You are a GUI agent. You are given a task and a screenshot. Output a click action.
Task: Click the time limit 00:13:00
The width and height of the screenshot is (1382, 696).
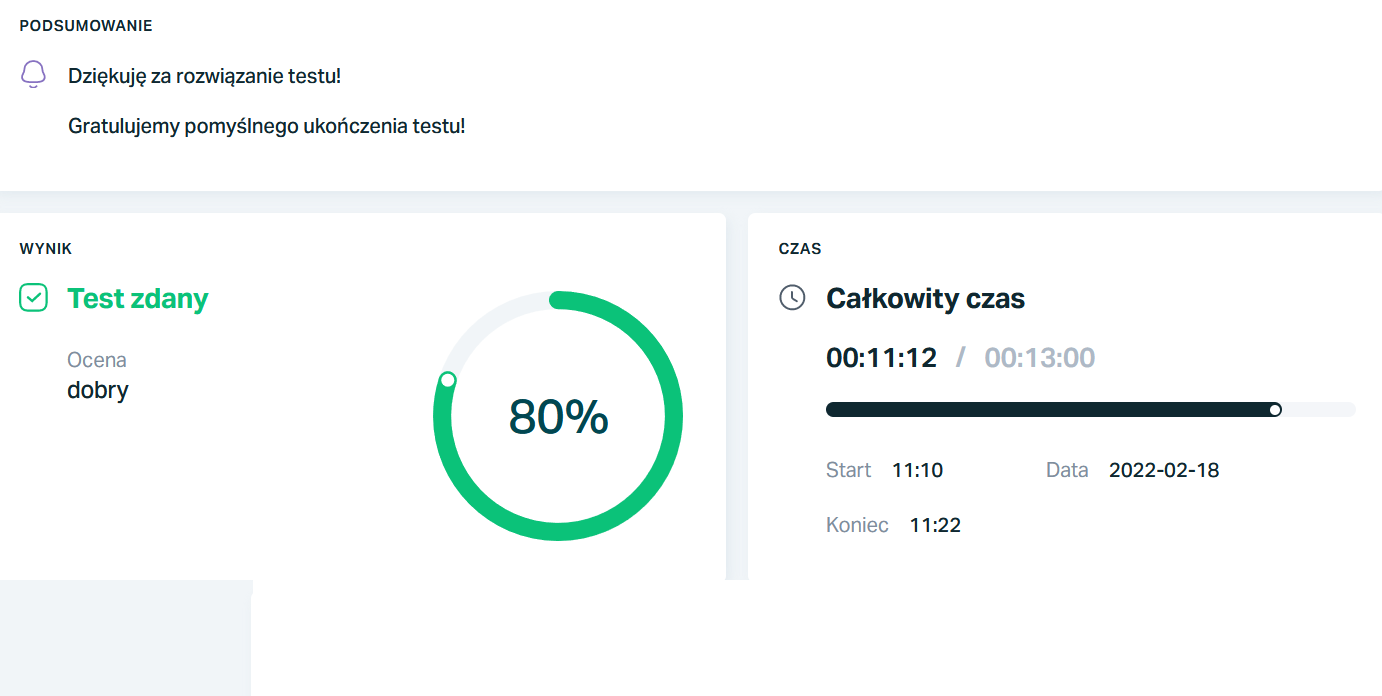(x=1039, y=357)
